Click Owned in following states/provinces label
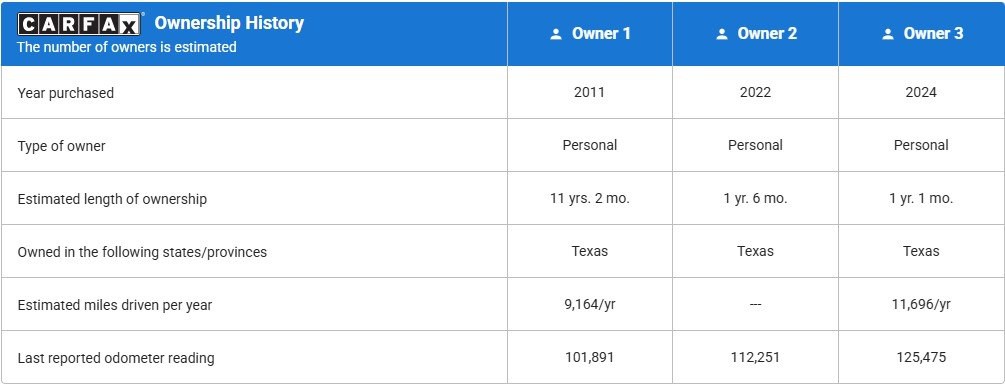Screen dimensions: 1005x384 point(142,252)
